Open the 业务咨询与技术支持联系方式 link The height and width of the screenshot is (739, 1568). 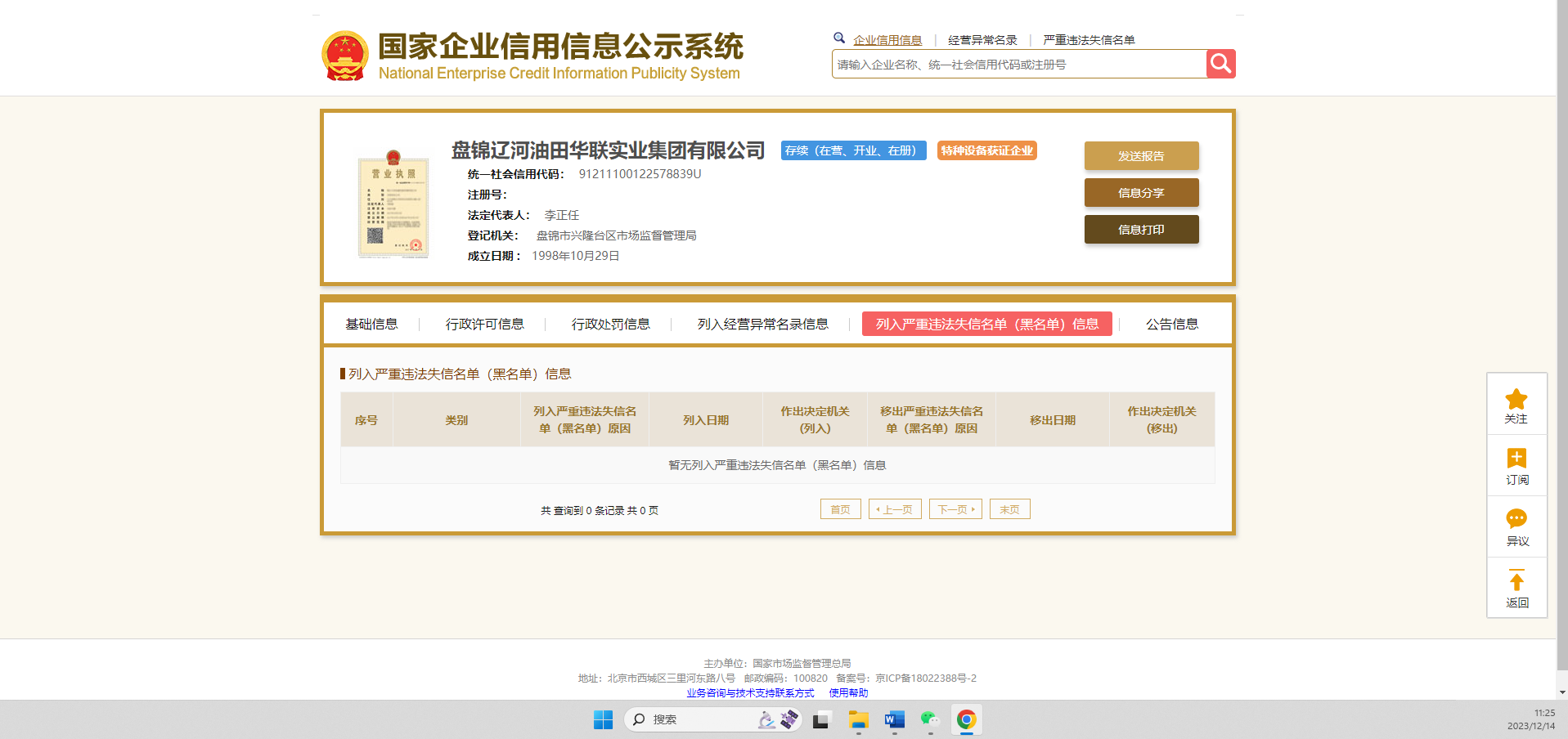750,693
